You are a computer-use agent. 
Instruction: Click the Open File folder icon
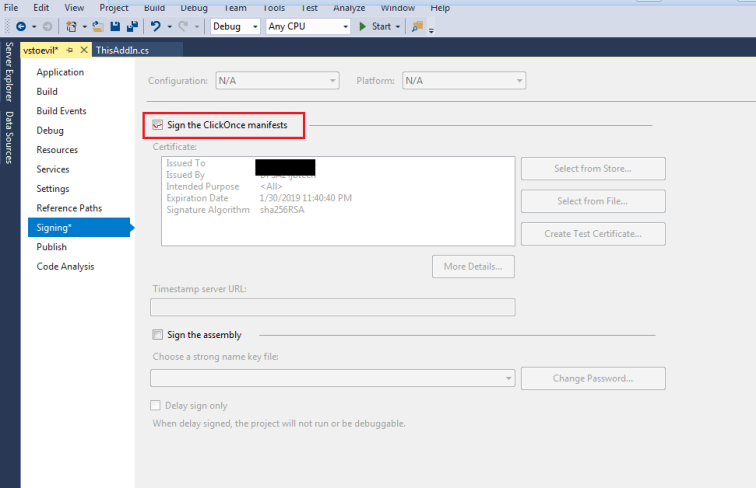(x=98, y=27)
